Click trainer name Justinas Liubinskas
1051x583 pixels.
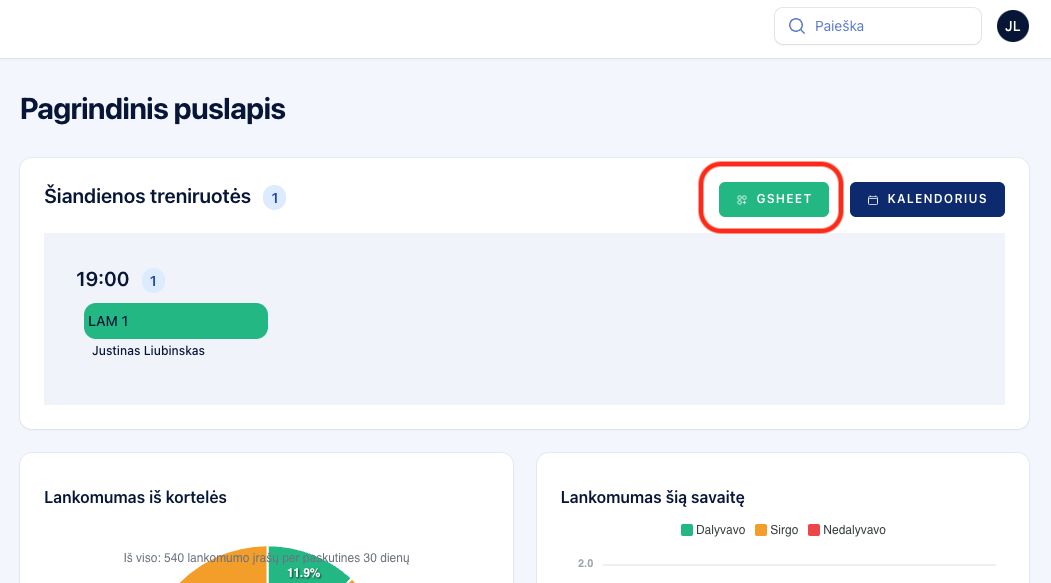(148, 351)
